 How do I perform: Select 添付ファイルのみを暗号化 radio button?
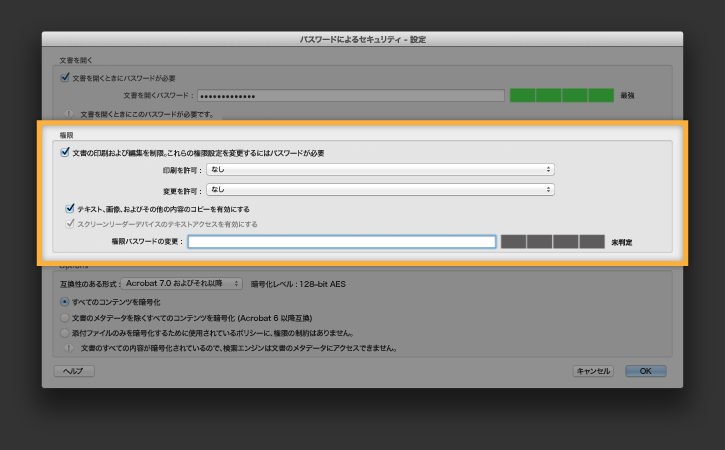coord(65,333)
